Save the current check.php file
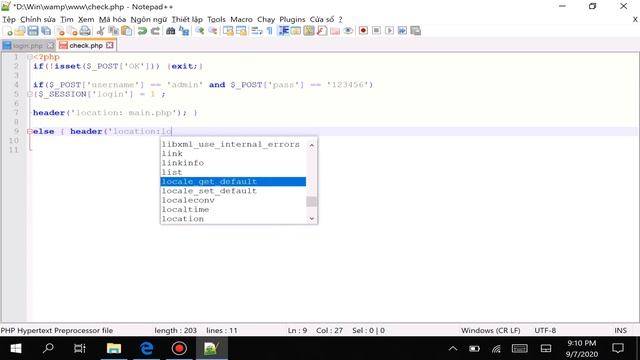The image size is (640, 360). [33, 31]
